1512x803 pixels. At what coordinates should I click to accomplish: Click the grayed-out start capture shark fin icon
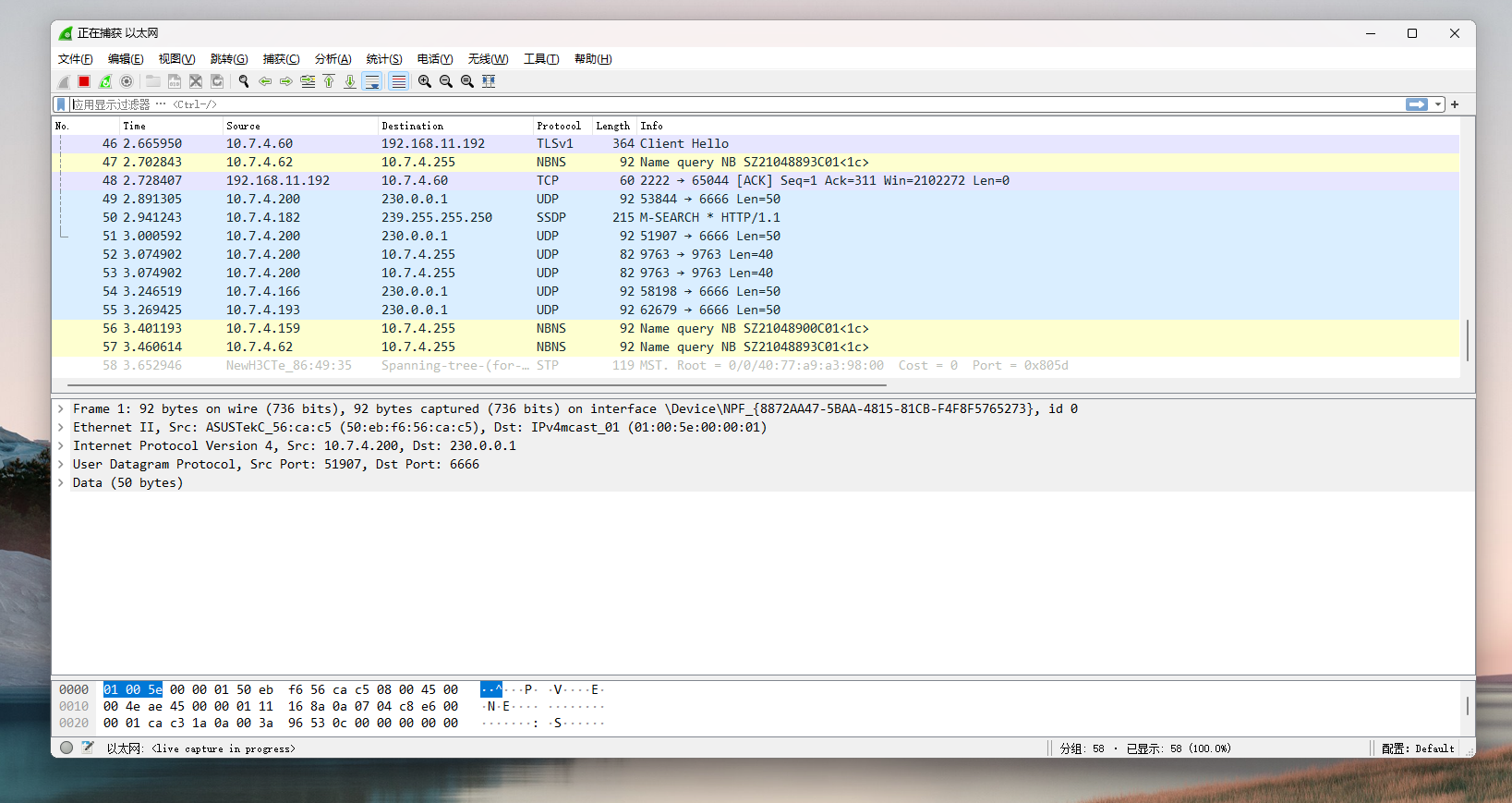click(x=64, y=81)
